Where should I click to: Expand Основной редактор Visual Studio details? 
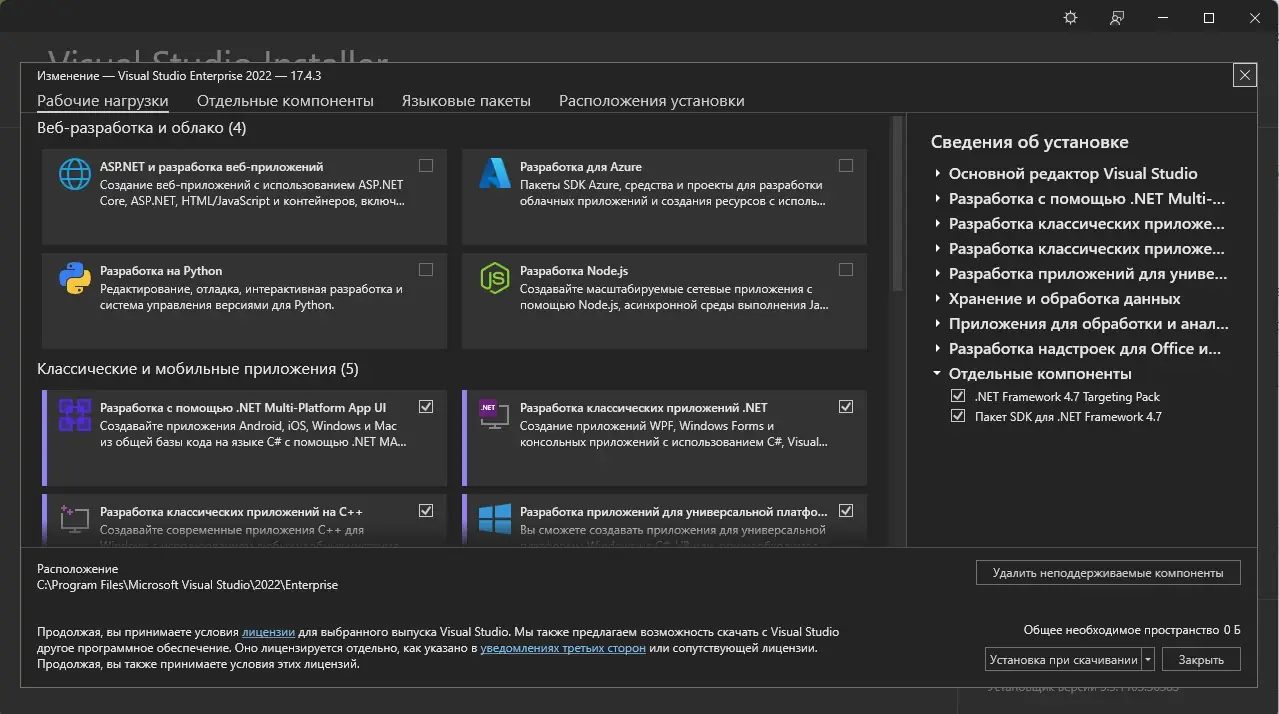tap(938, 174)
